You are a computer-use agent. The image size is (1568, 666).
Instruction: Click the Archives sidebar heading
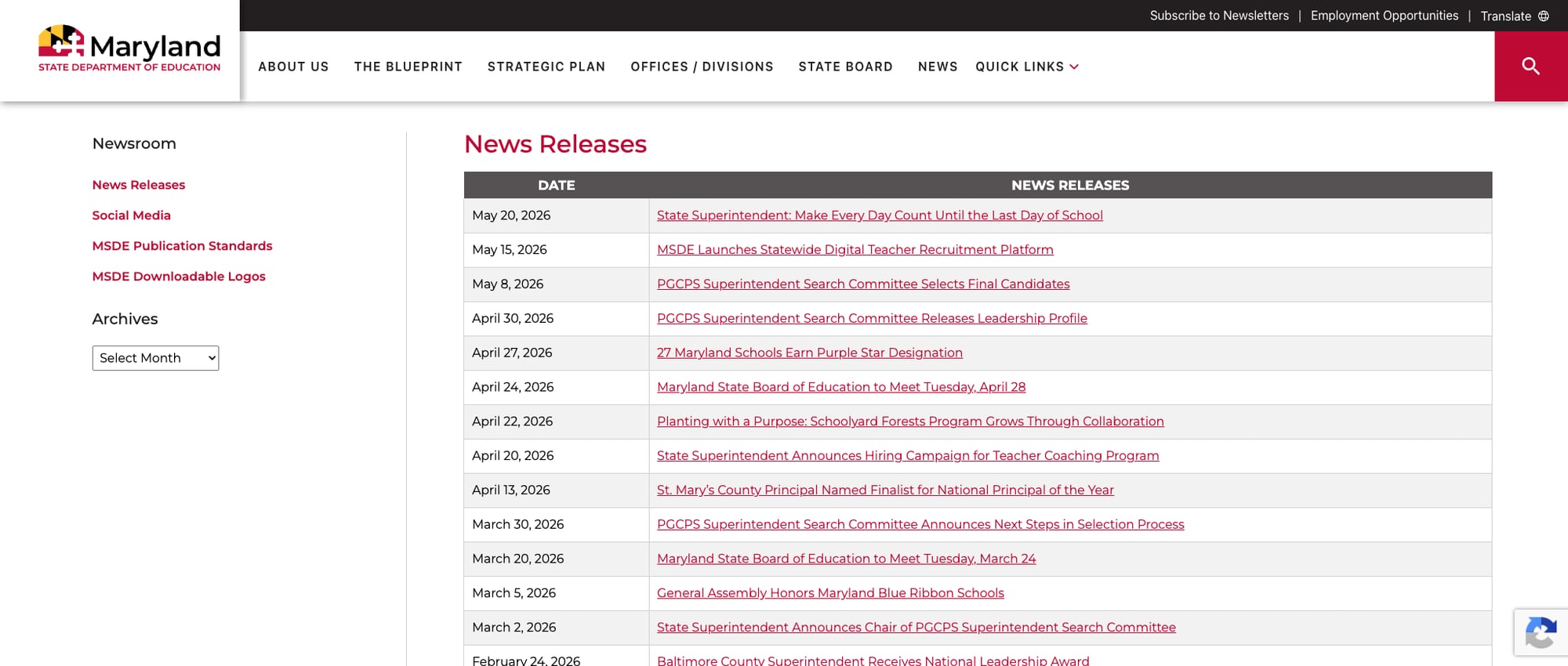(x=125, y=319)
